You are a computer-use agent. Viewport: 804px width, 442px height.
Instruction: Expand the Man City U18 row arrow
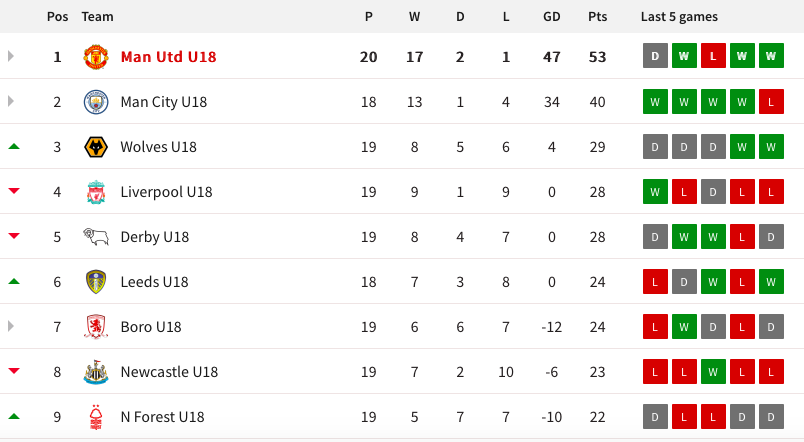coord(12,101)
